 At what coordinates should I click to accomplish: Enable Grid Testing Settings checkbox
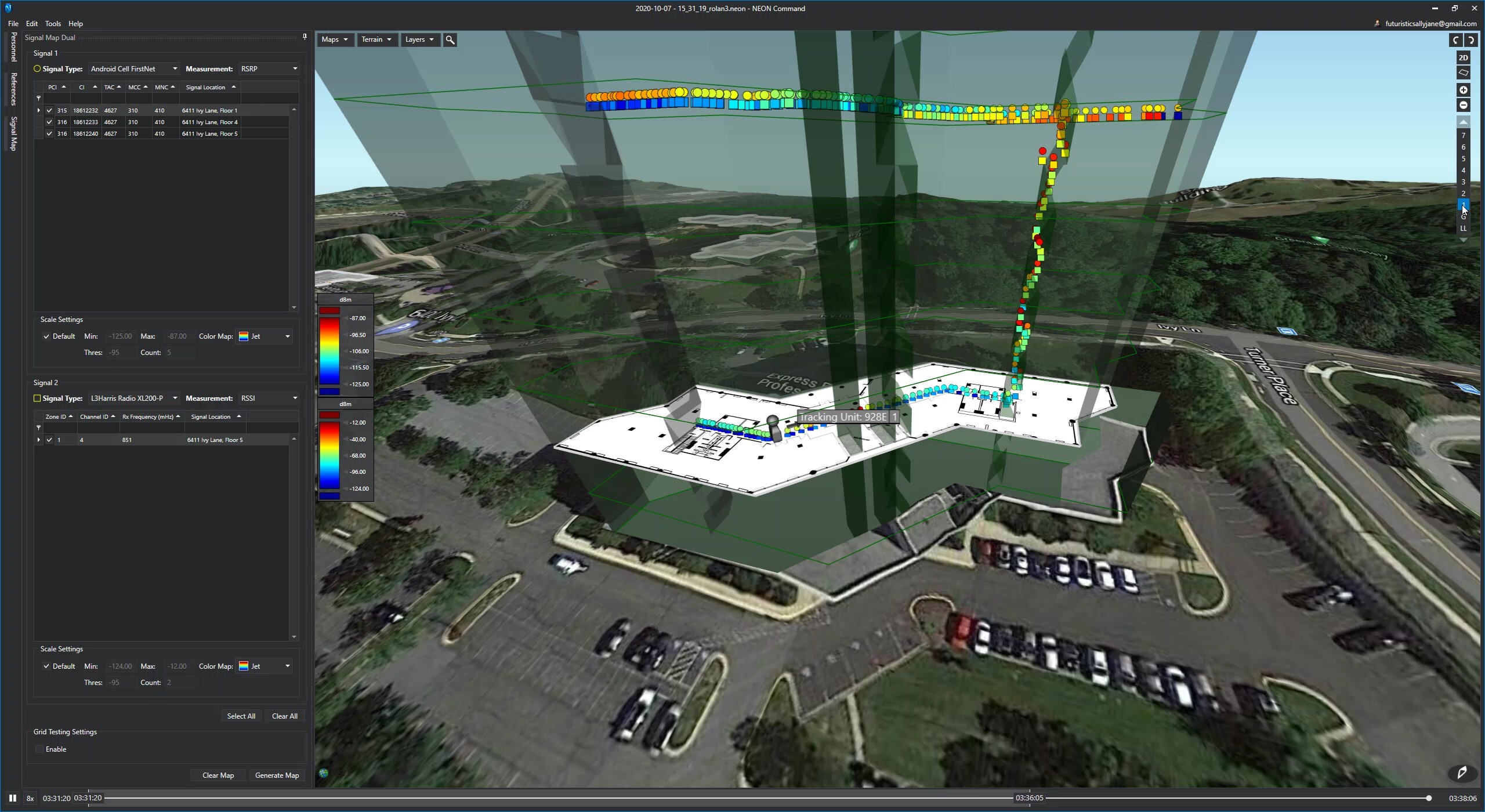(39, 749)
